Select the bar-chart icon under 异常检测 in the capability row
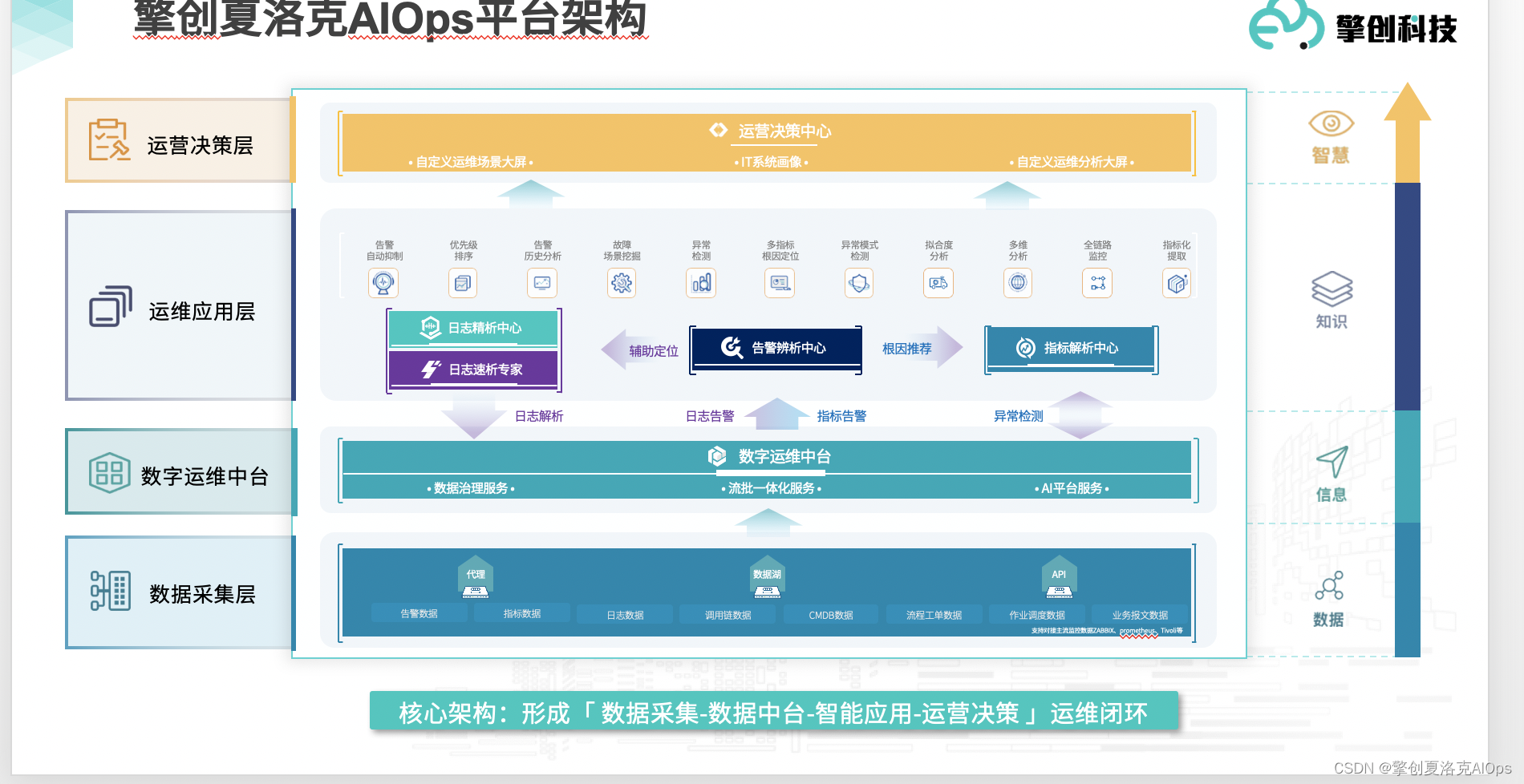This screenshot has height=784, width=1524. [701, 283]
